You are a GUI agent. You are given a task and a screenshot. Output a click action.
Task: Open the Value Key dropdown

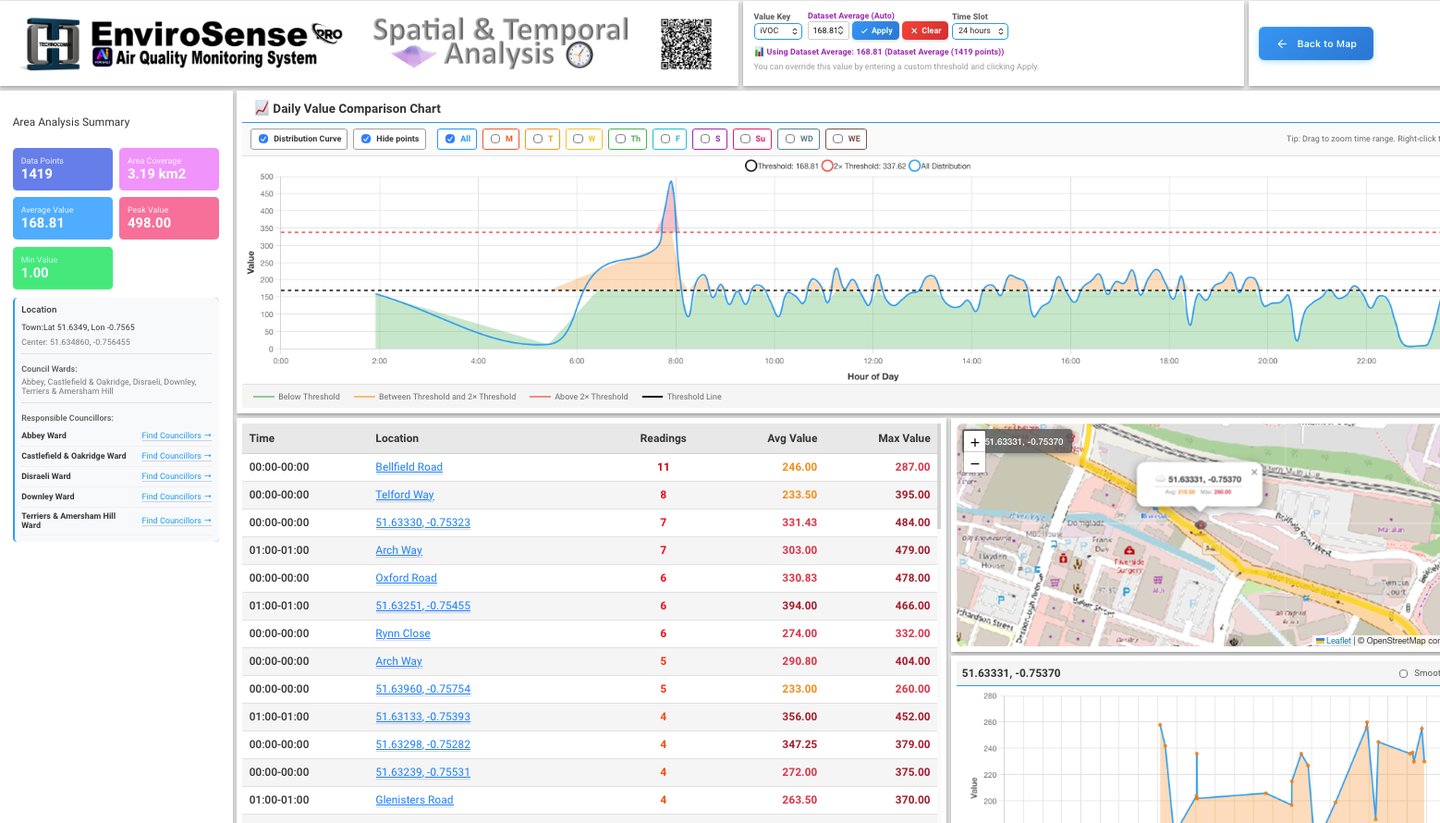tap(778, 31)
